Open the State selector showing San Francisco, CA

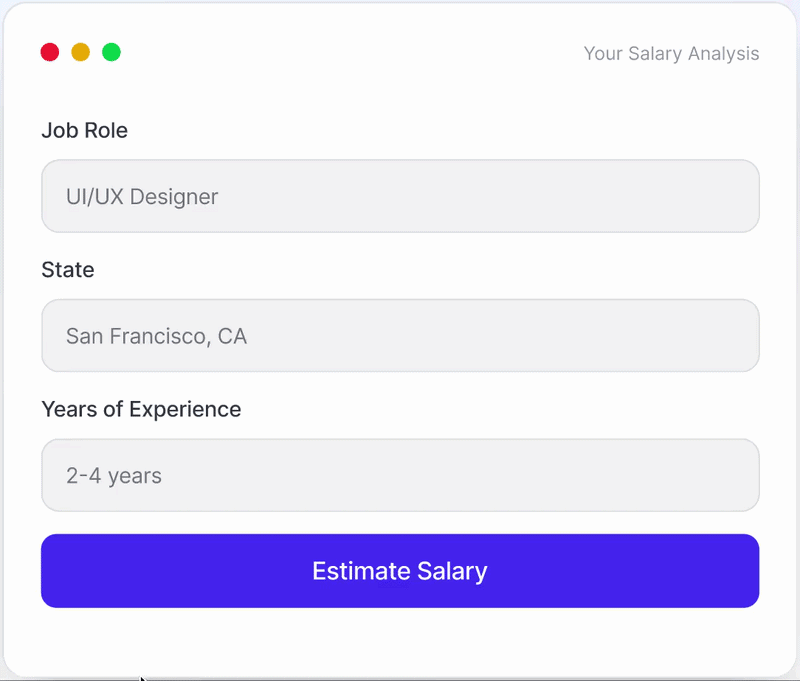click(x=400, y=336)
